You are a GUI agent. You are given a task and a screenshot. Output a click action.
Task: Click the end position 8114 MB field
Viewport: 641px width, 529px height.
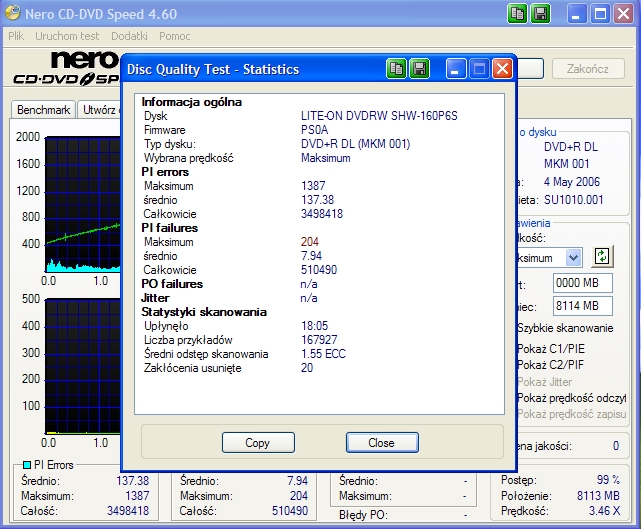[x=583, y=306]
